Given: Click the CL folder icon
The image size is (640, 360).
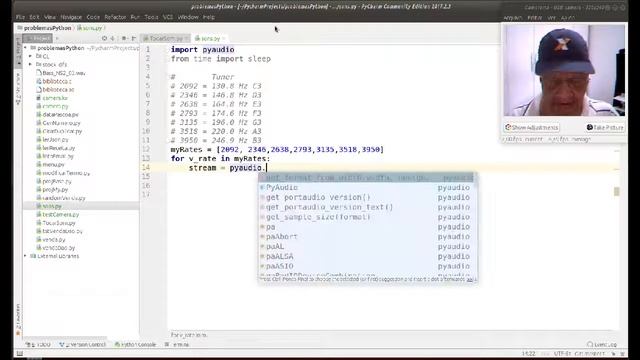Looking at the screenshot, I should point(38,56).
